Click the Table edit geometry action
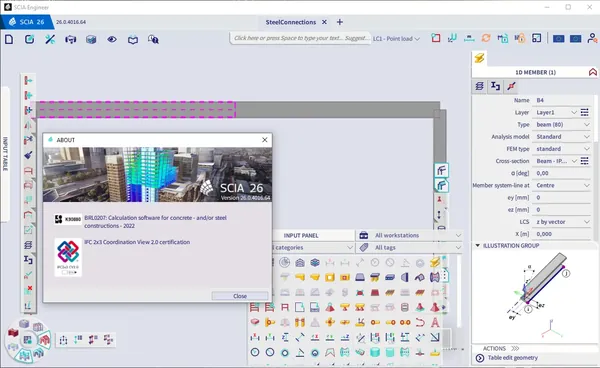 click(x=512, y=358)
